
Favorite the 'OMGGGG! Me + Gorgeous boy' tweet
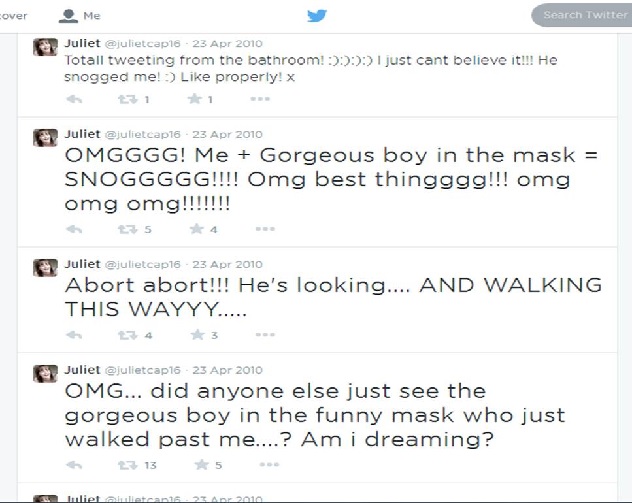point(197,229)
